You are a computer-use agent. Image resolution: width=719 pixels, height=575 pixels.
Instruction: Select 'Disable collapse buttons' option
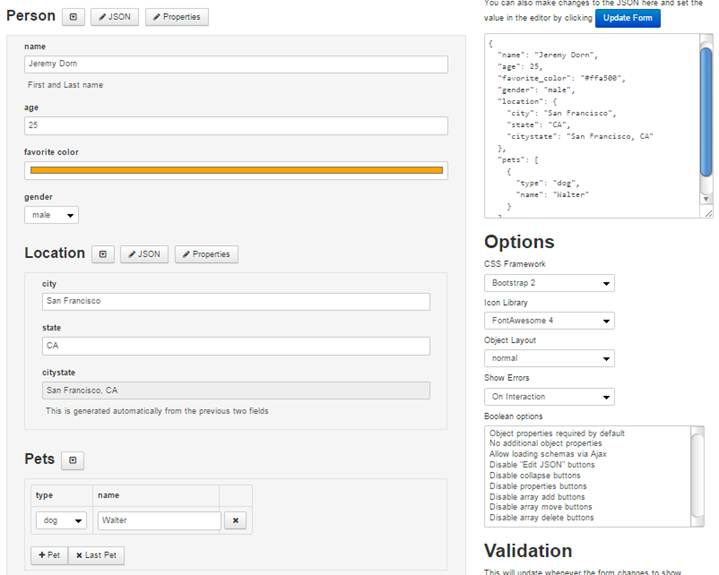click(534, 475)
